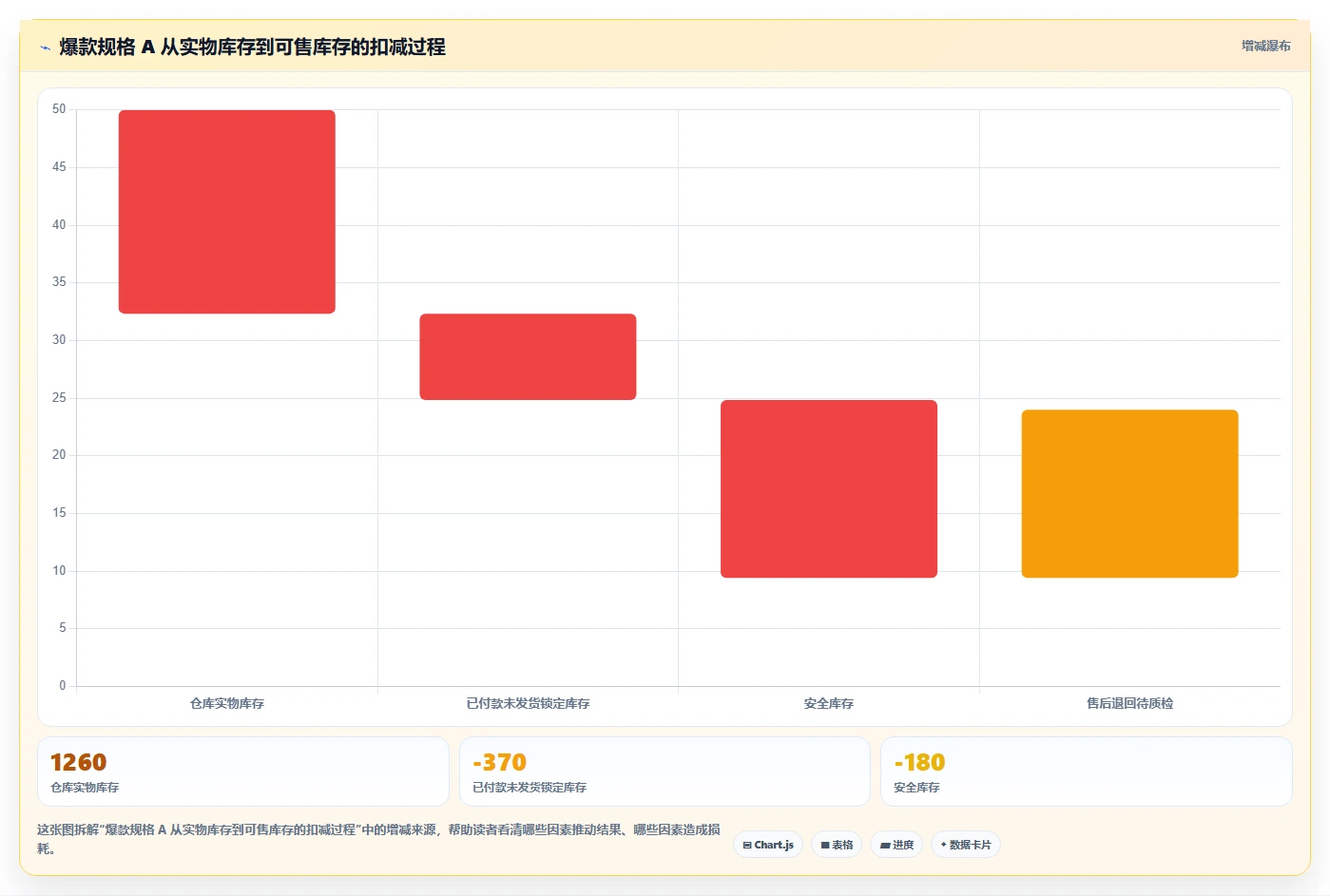Click the y-axis value 0
This screenshot has height=896, width=1330.
(63, 685)
